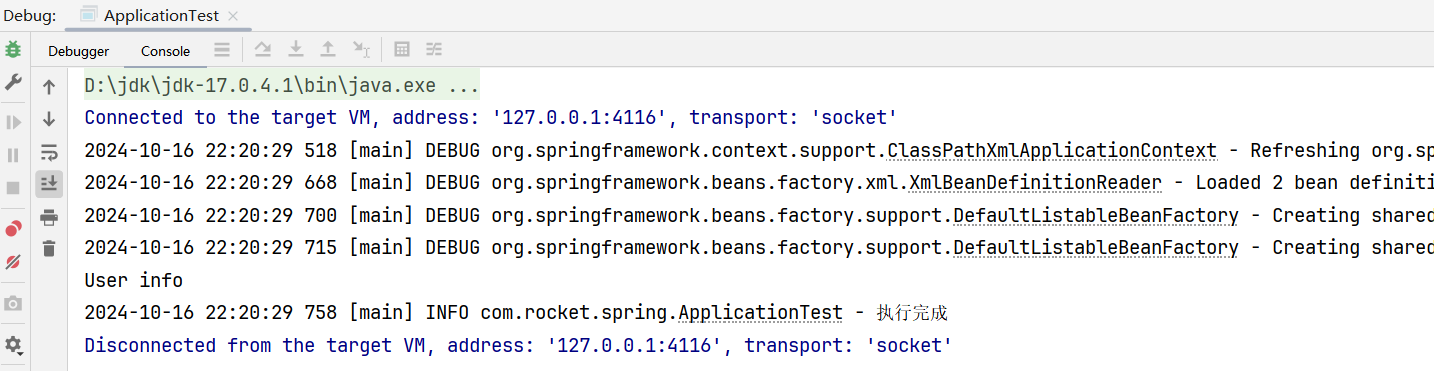This screenshot has width=1434, height=371.
Task: Switch to the Debugger tab
Action: point(79,51)
